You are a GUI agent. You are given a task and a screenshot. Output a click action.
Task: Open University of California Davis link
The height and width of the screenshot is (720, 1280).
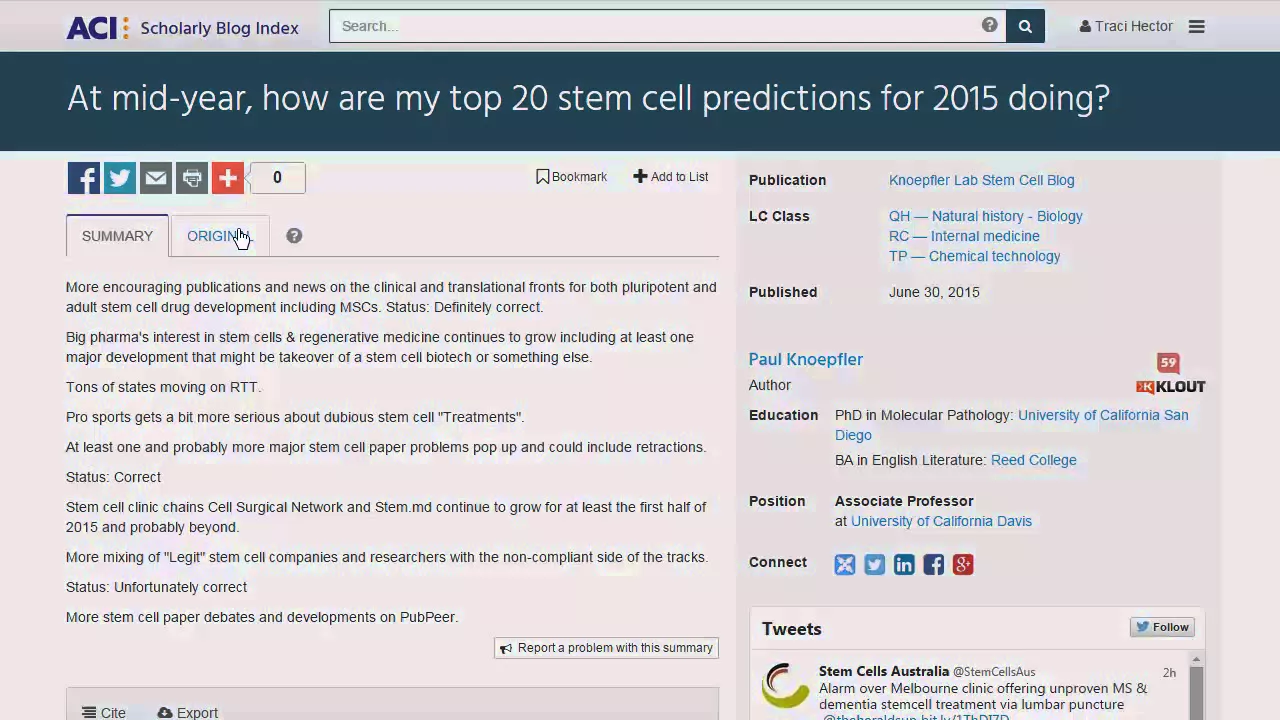click(x=941, y=521)
